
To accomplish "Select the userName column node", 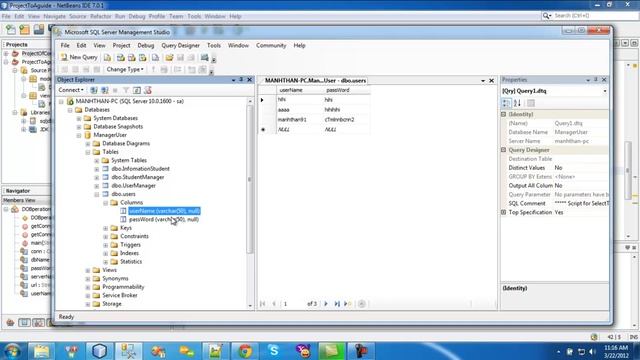I will [164, 211].
